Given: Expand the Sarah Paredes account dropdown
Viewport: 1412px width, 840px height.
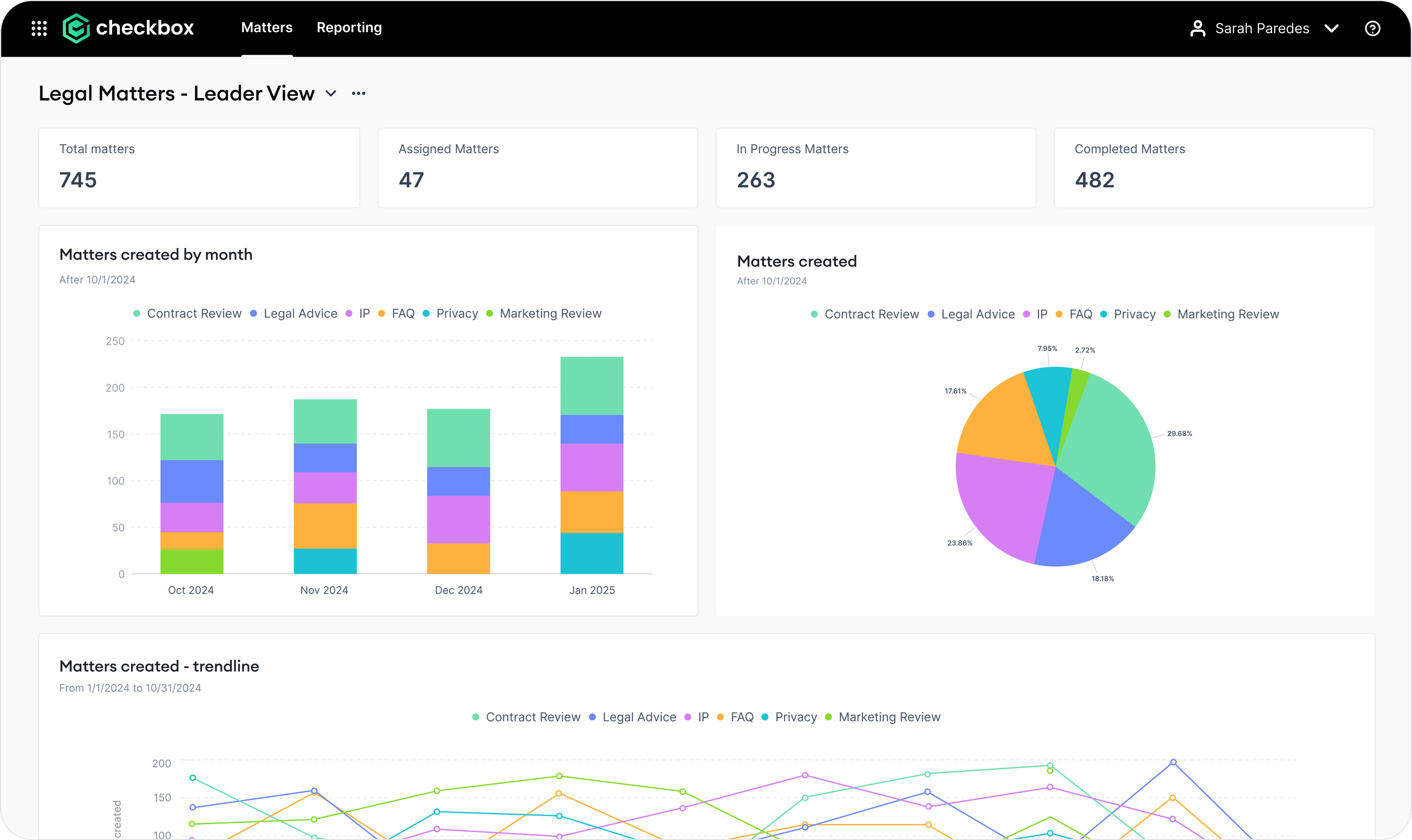Looking at the screenshot, I should pos(1332,28).
